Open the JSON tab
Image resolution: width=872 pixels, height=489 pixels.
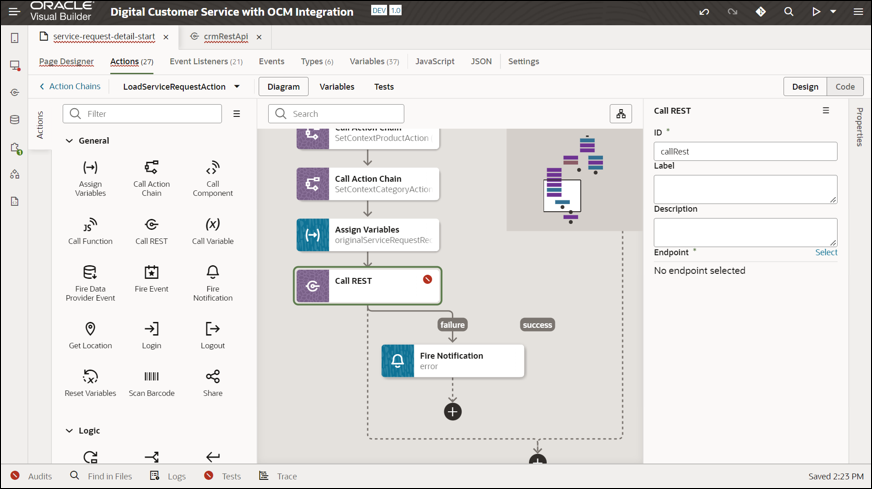[x=481, y=61]
